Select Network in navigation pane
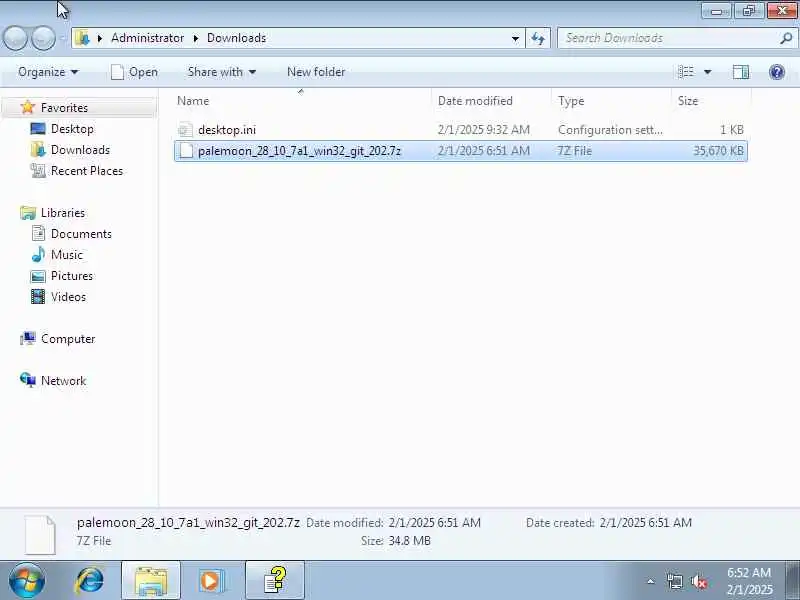This screenshot has height=600, width=800. (63, 381)
